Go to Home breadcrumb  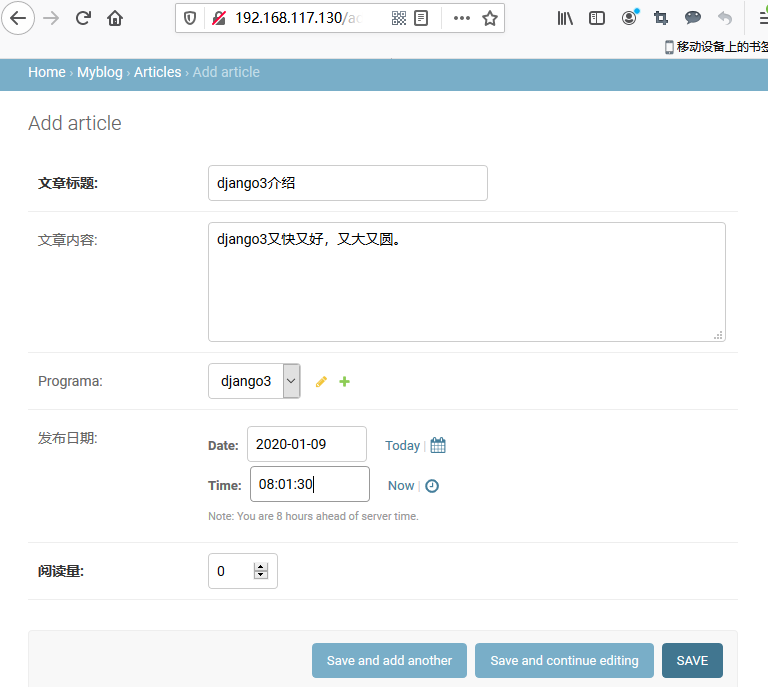click(47, 72)
